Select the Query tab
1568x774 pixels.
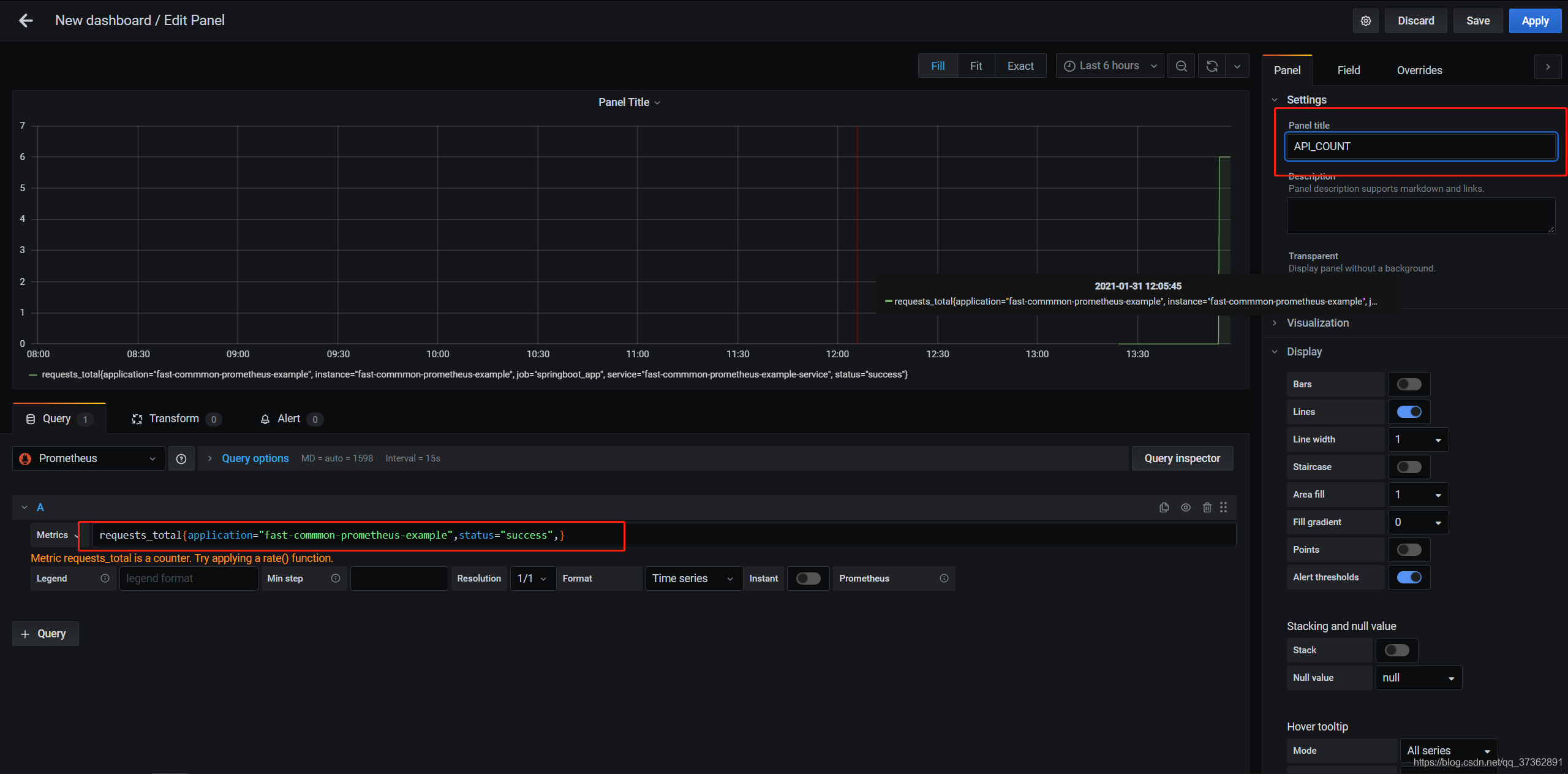(x=59, y=419)
